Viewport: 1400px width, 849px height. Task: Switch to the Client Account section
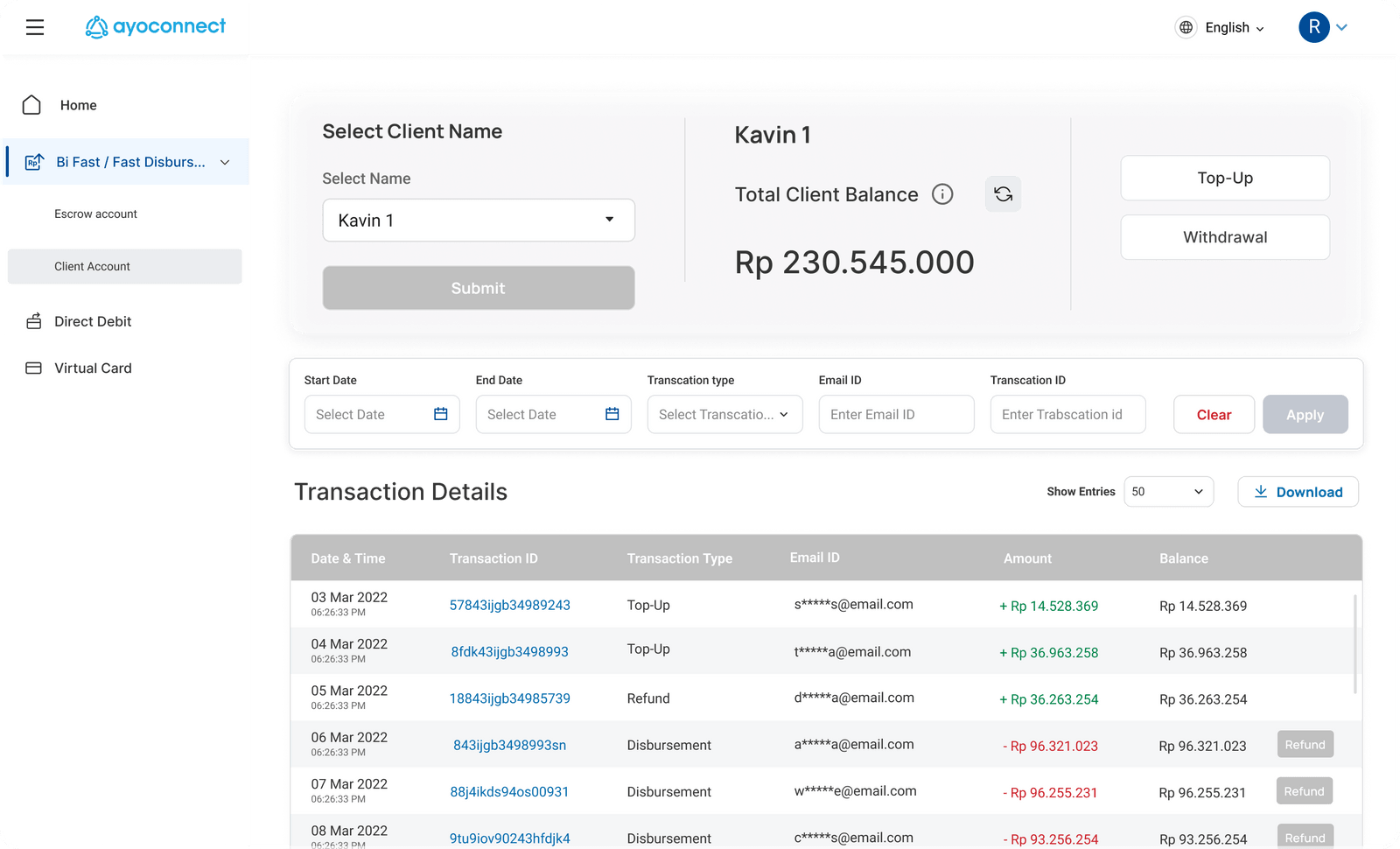pos(91,266)
